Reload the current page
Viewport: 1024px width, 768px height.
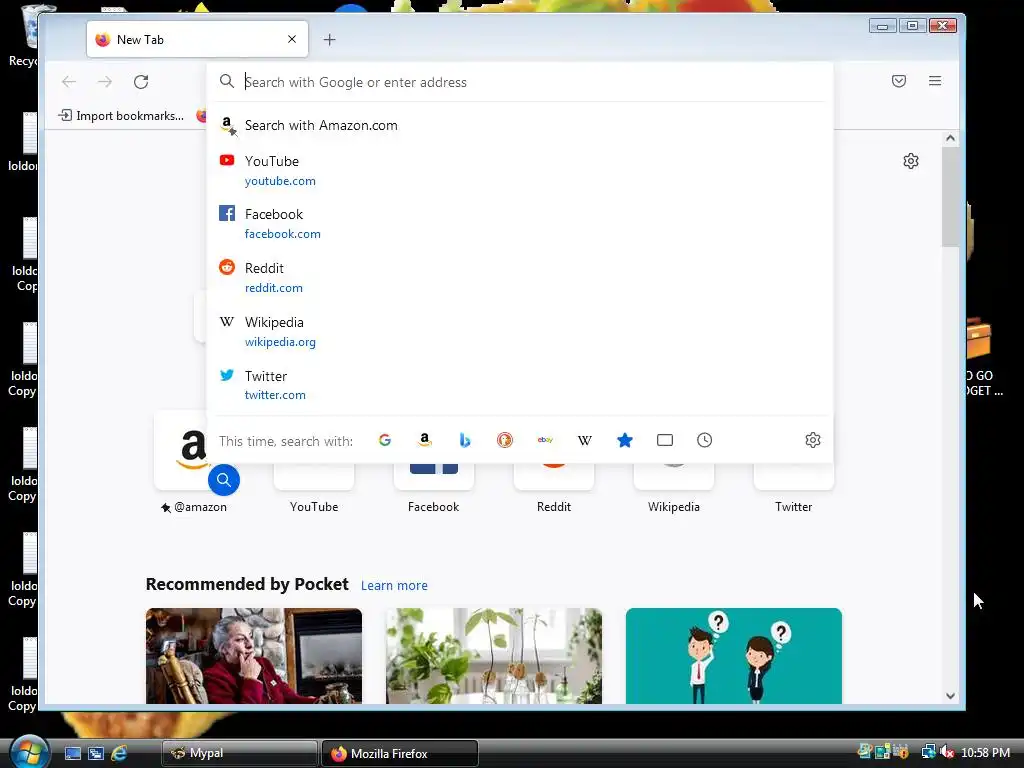pyautogui.click(x=141, y=82)
